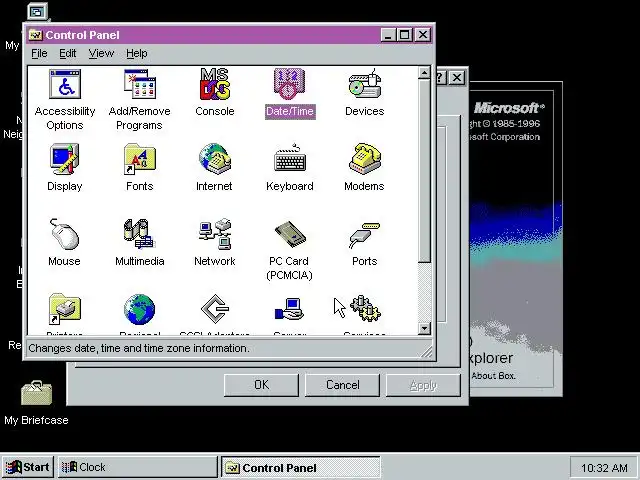Image resolution: width=640 pixels, height=480 pixels.
Task: Select the MS-DOS Console icon
Action: 215,84
